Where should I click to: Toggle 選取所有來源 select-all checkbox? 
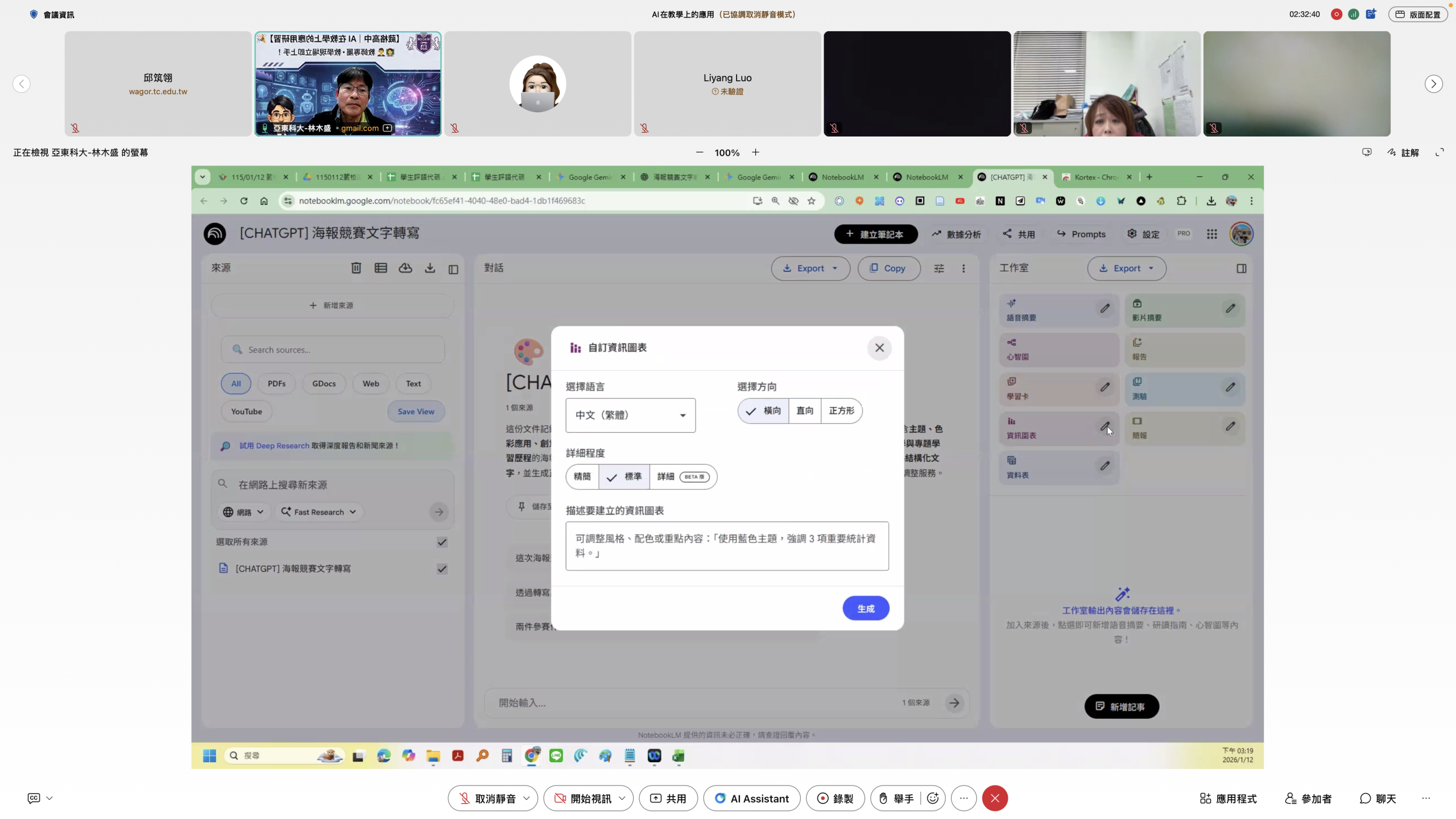click(x=442, y=542)
